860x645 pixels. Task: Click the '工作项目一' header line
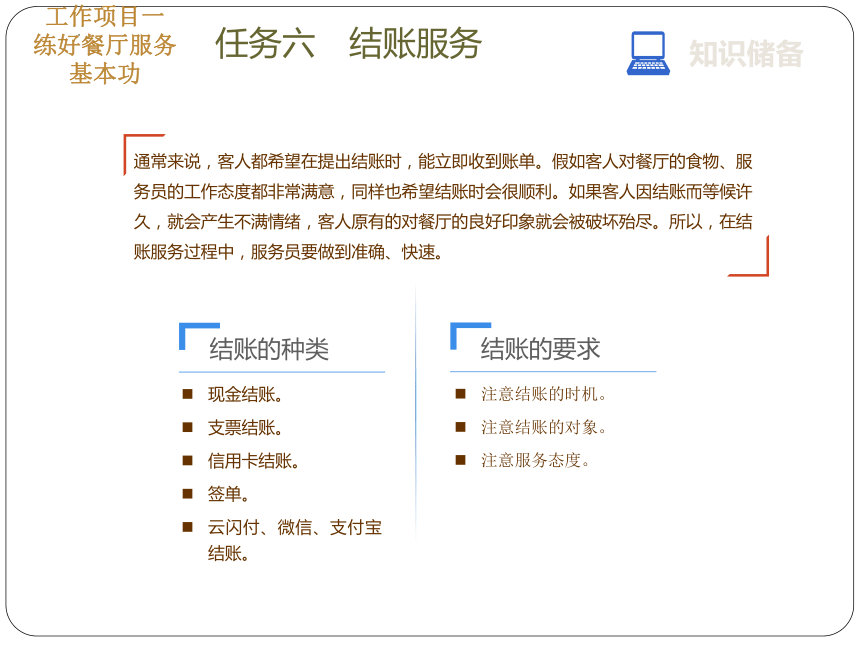(x=105, y=16)
